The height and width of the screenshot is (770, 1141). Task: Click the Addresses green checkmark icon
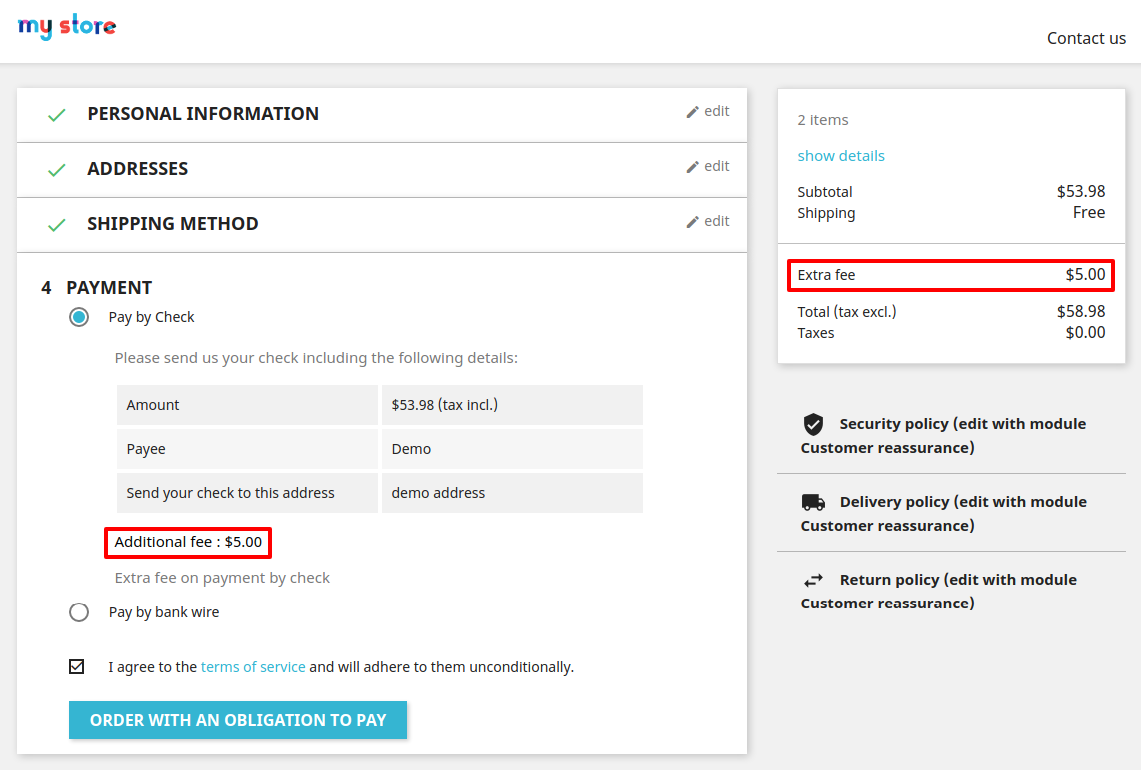click(x=57, y=170)
